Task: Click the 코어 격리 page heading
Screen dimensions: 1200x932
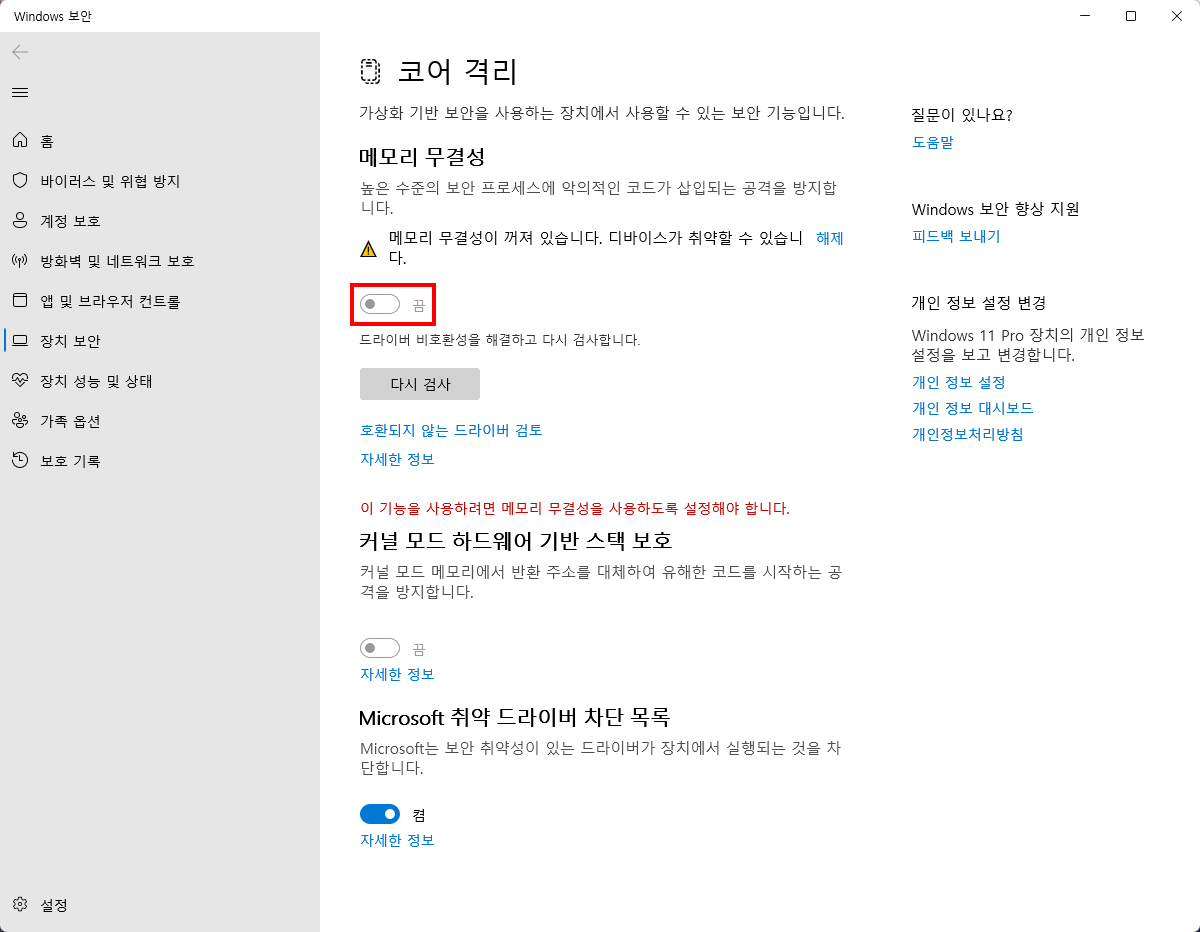Action: (458, 72)
